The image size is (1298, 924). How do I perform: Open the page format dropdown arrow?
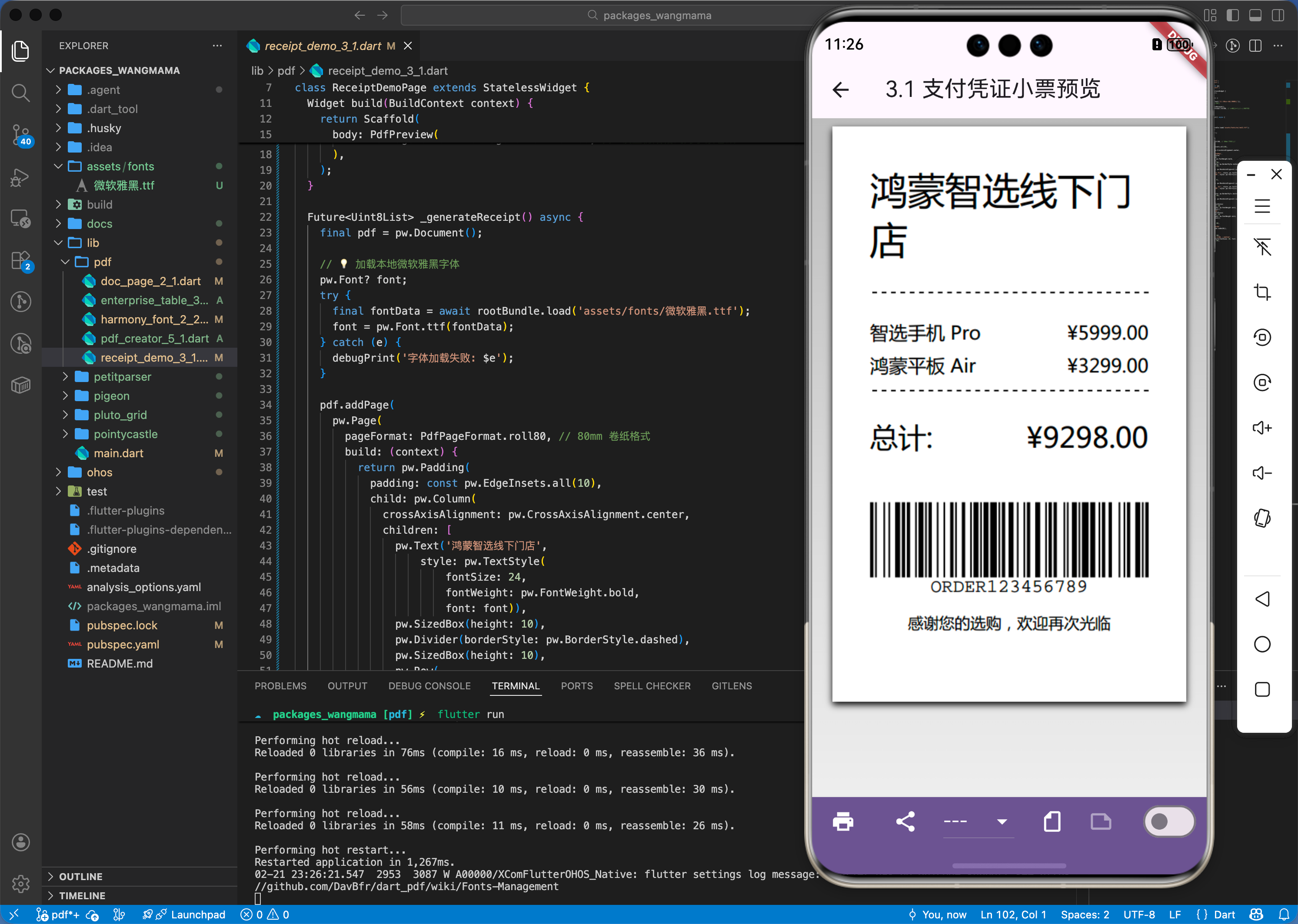pyautogui.click(x=1002, y=821)
